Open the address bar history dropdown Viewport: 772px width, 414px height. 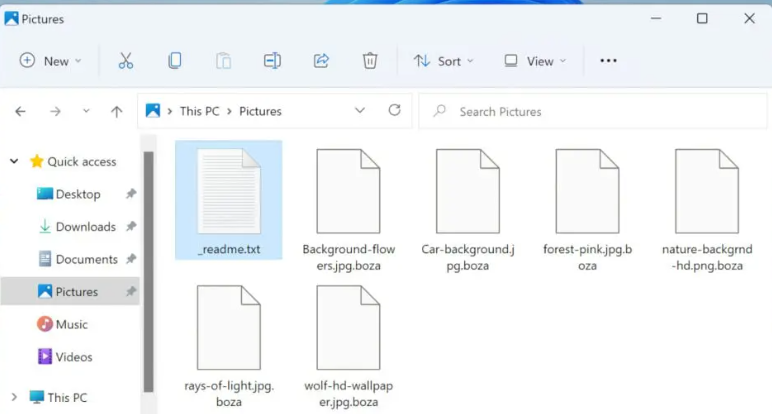click(360, 111)
